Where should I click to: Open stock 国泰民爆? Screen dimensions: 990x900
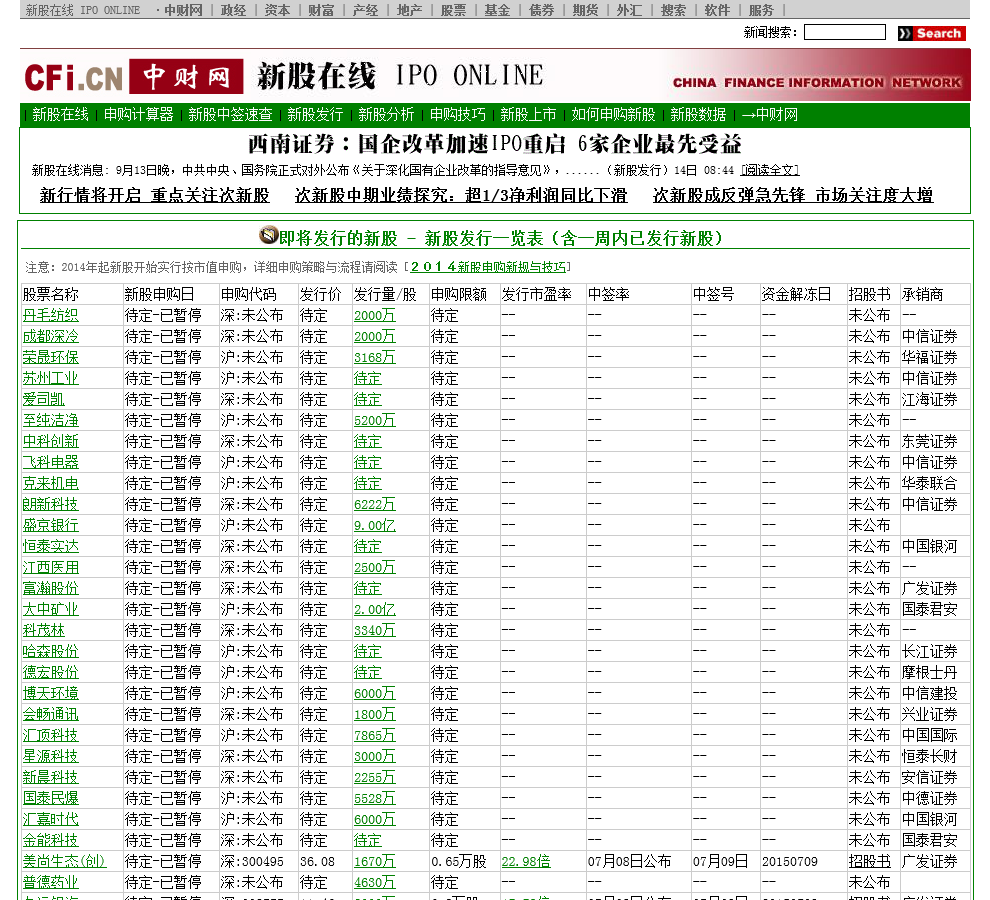[x=51, y=798]
